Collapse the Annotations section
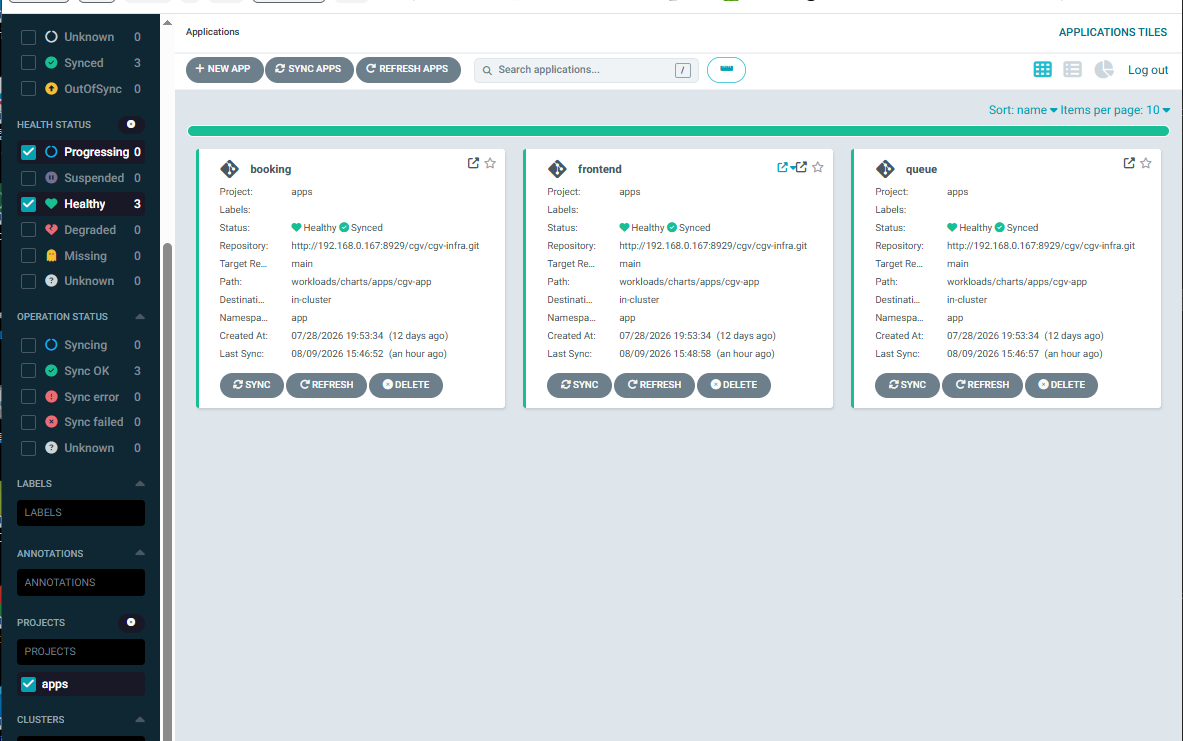The image size is (1183, 741). 140,553
